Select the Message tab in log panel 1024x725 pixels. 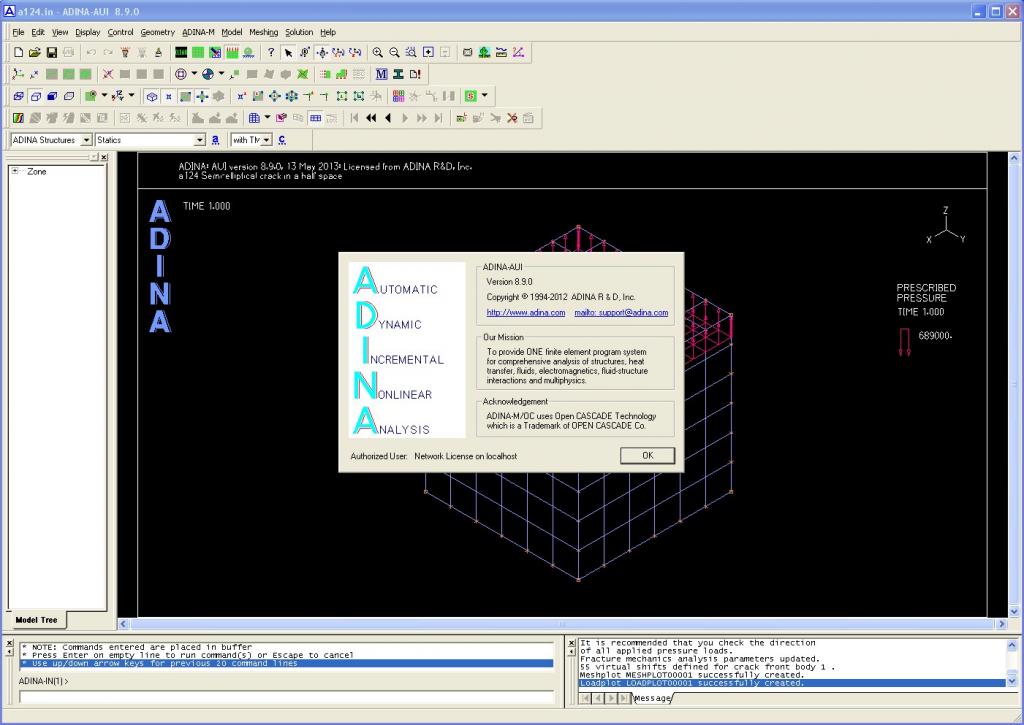click(x=654, y=697)
